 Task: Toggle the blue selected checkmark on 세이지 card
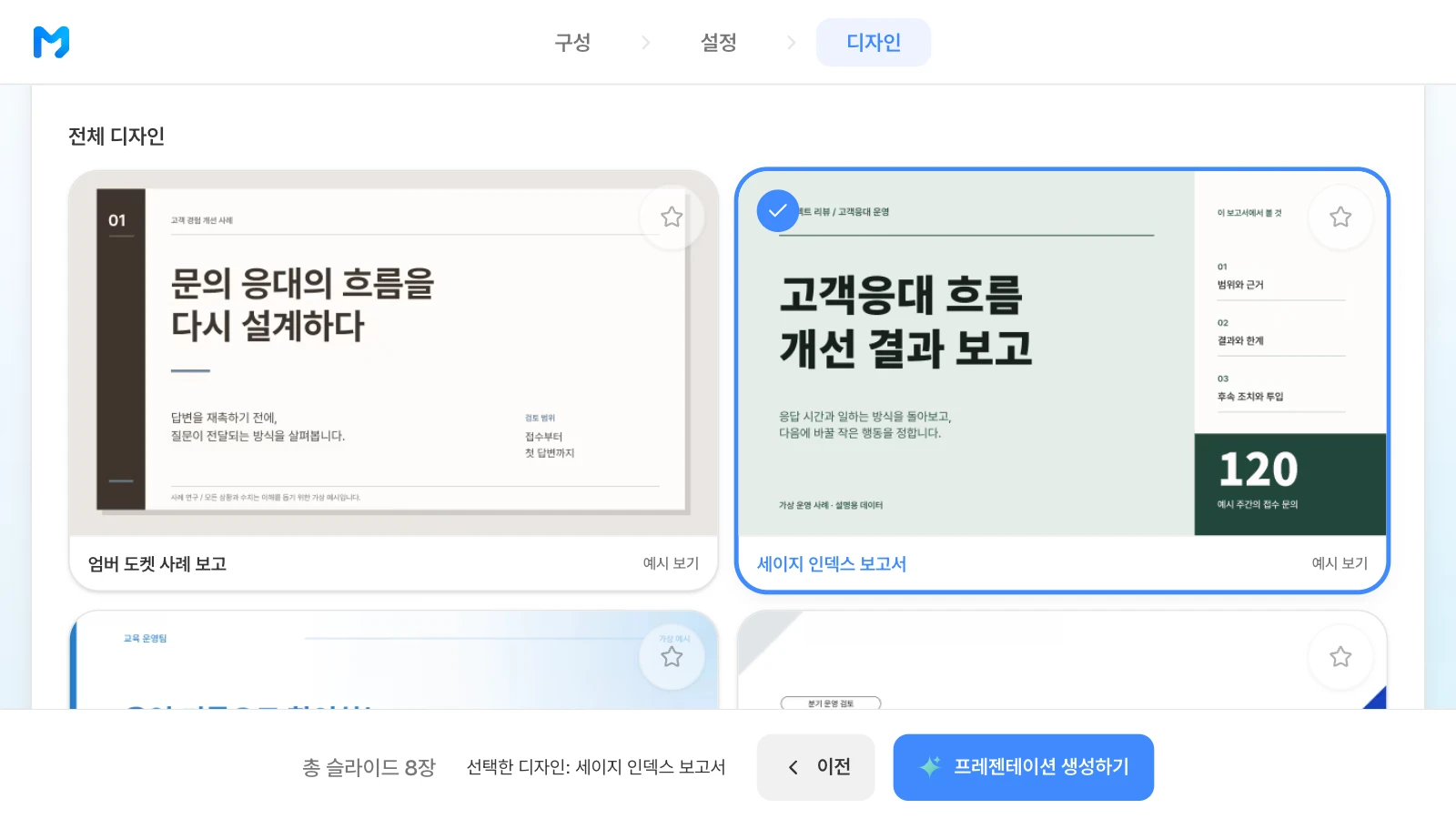coord(778,210)
